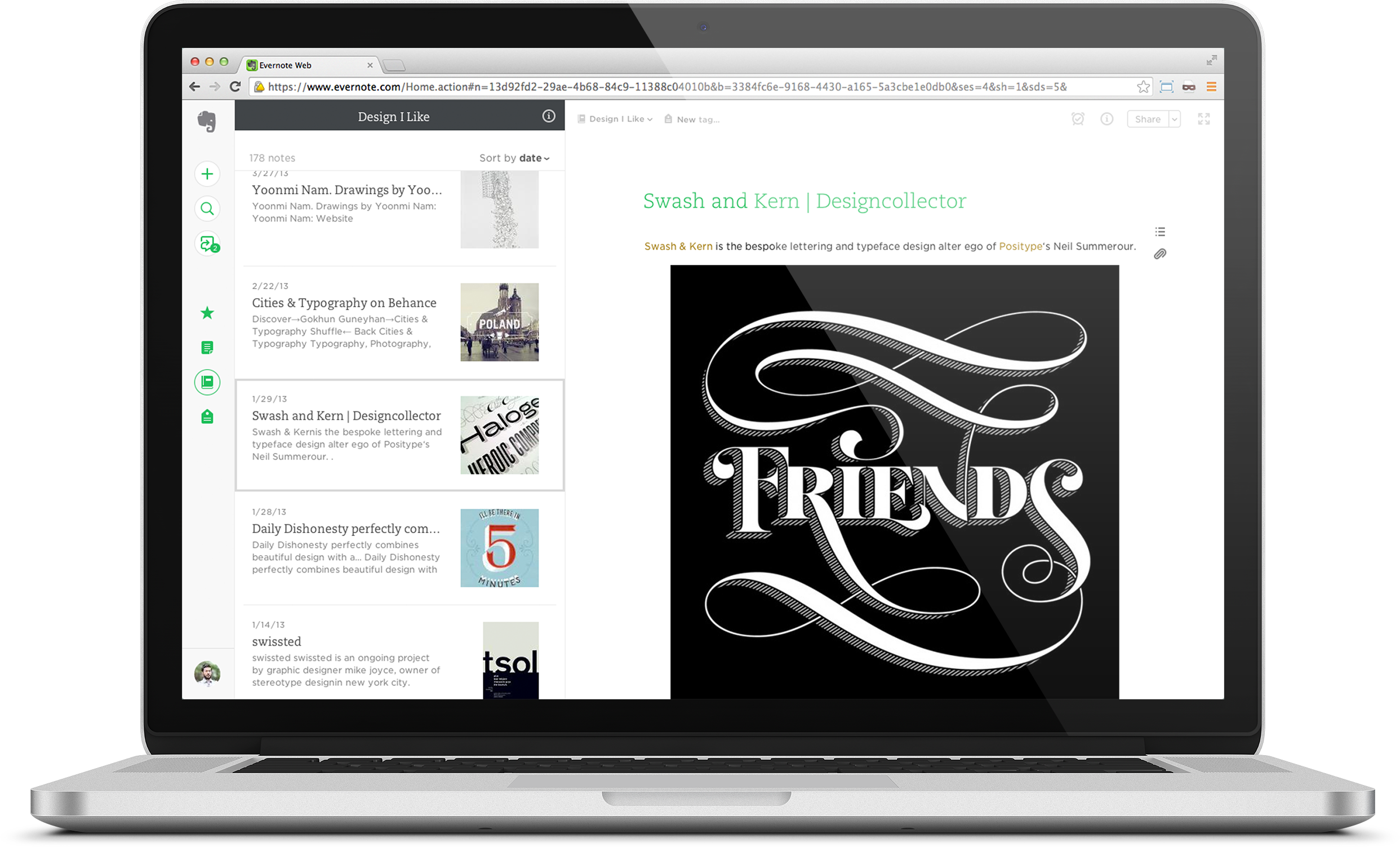
Task: Show notebook info via the header i icon
Action: pos(548,116)
